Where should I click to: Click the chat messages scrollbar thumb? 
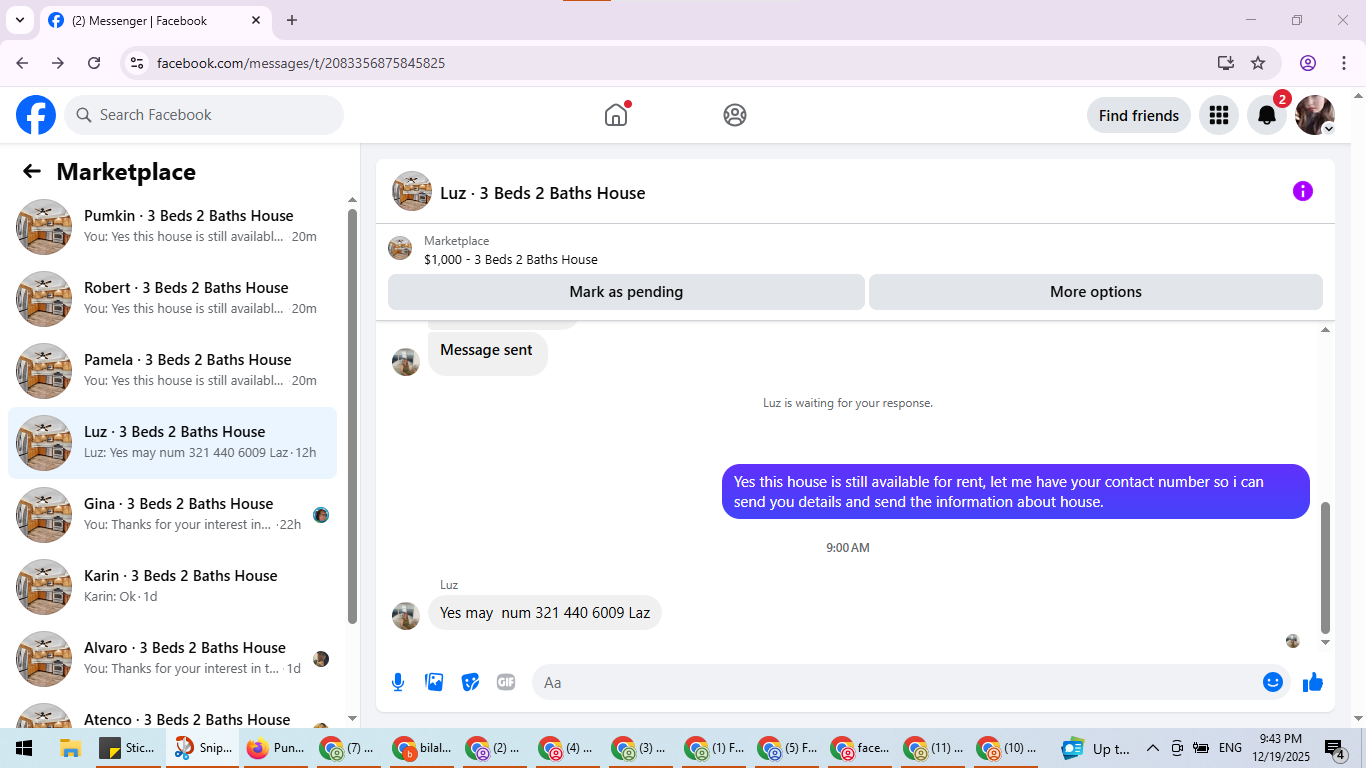click(1326, 567)
